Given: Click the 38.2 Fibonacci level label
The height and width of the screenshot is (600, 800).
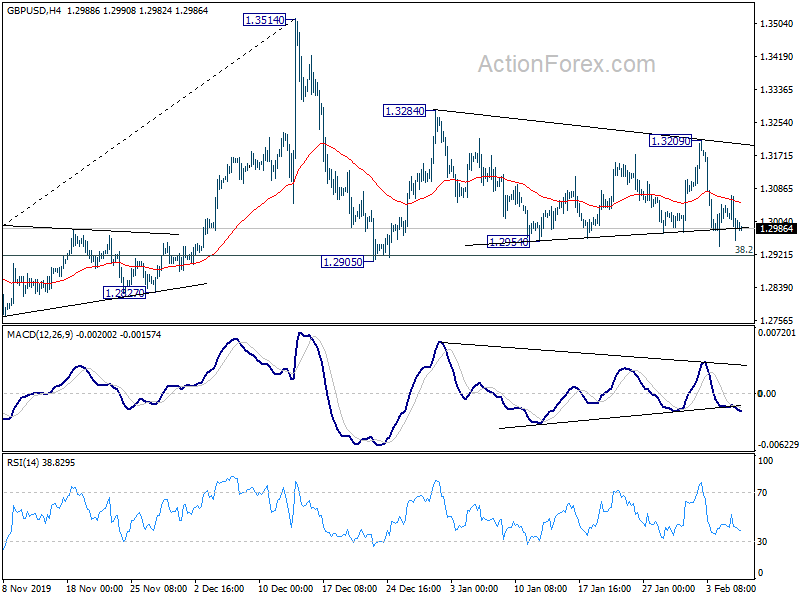Looking at the screenshot, I should point(743,249).
